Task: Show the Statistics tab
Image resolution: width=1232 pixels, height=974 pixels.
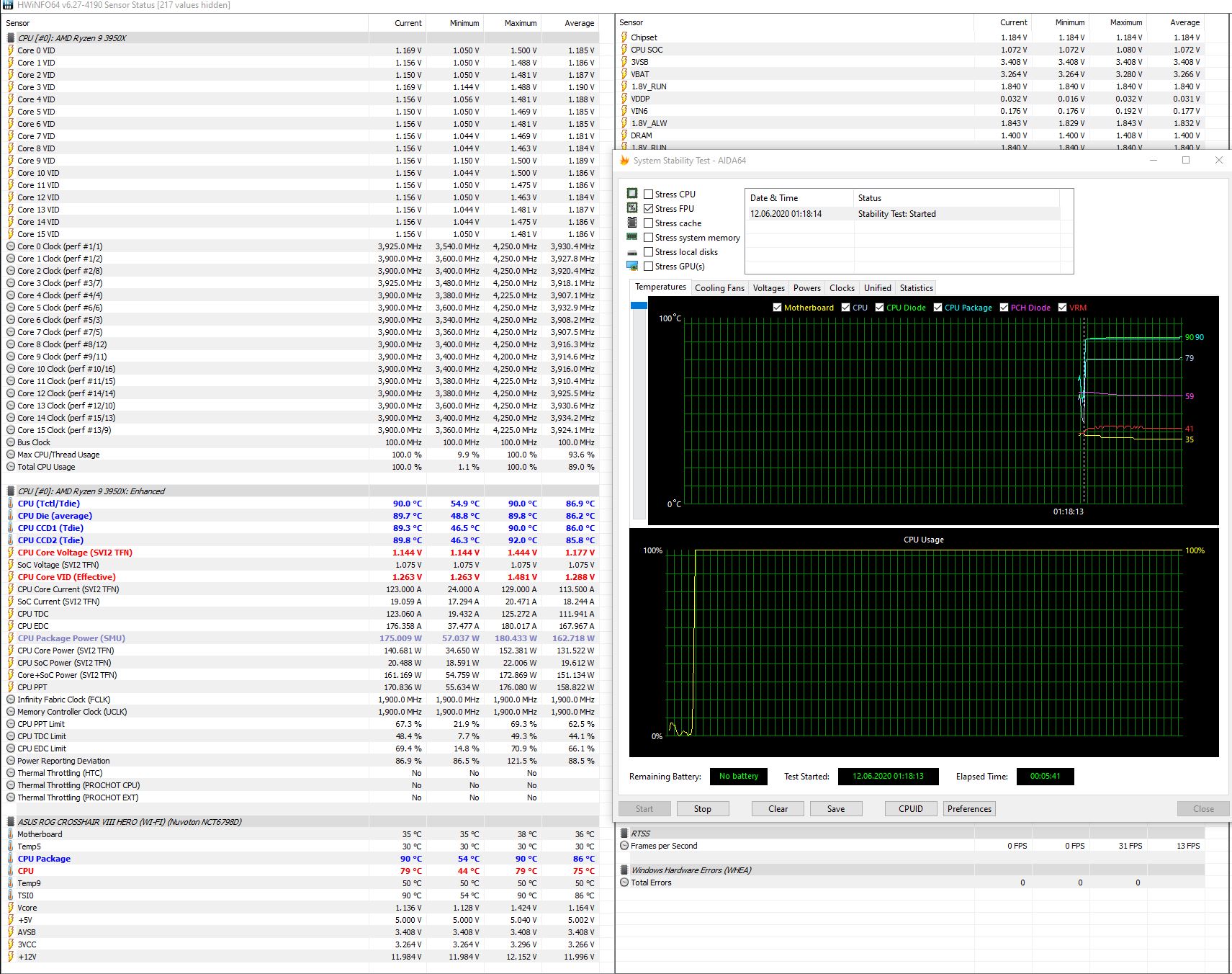Action: coord(916,288)
